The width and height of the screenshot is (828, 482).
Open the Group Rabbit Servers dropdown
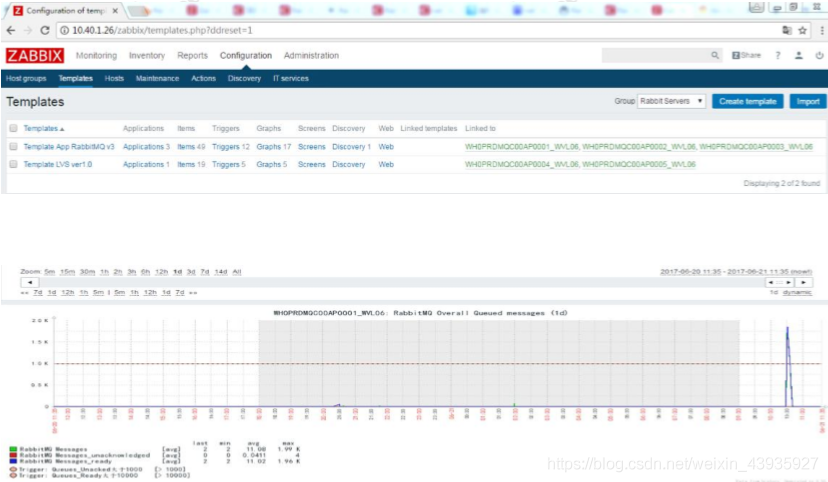click(673, 102)
